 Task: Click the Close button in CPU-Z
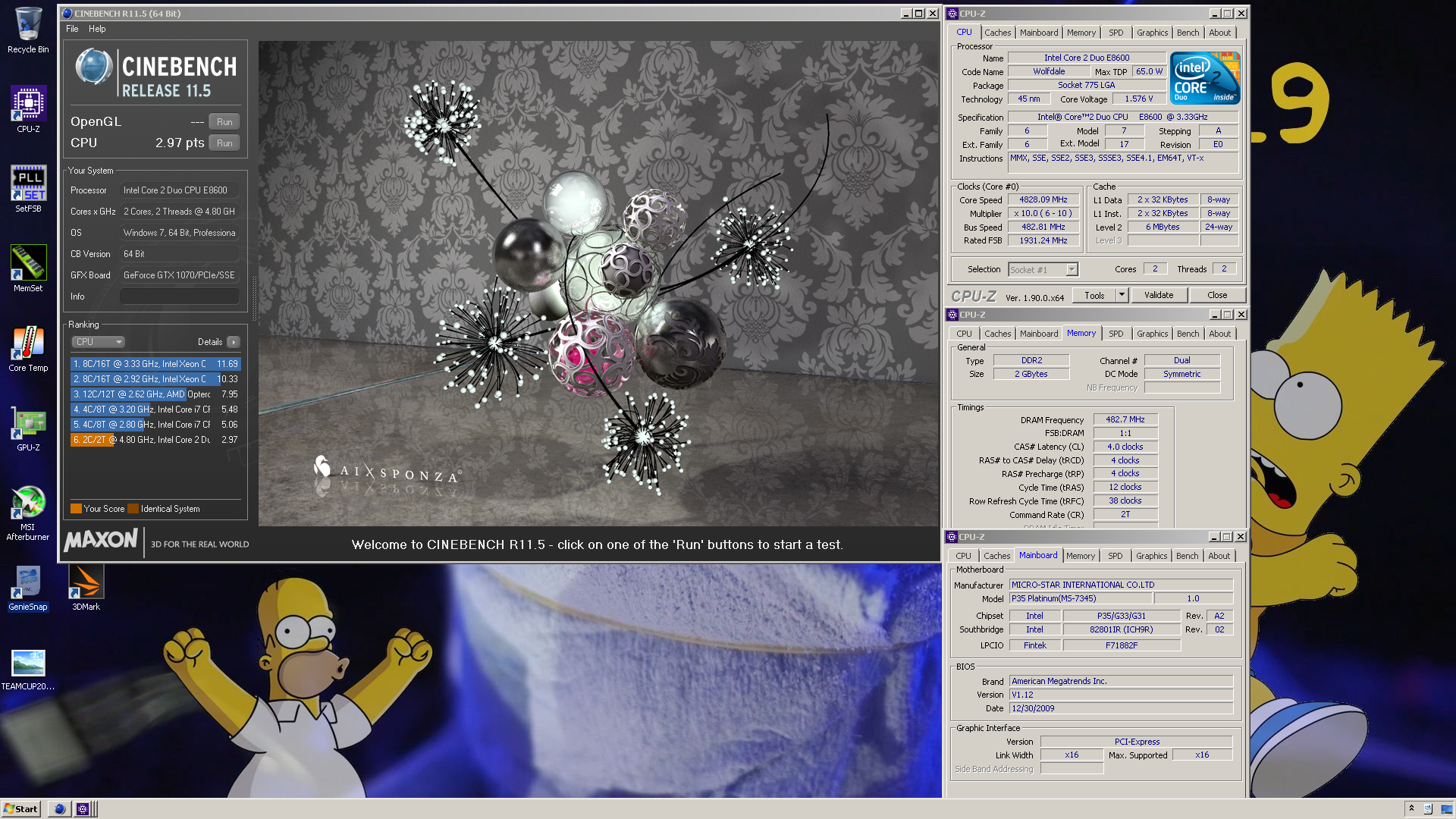pos(1217,296)
